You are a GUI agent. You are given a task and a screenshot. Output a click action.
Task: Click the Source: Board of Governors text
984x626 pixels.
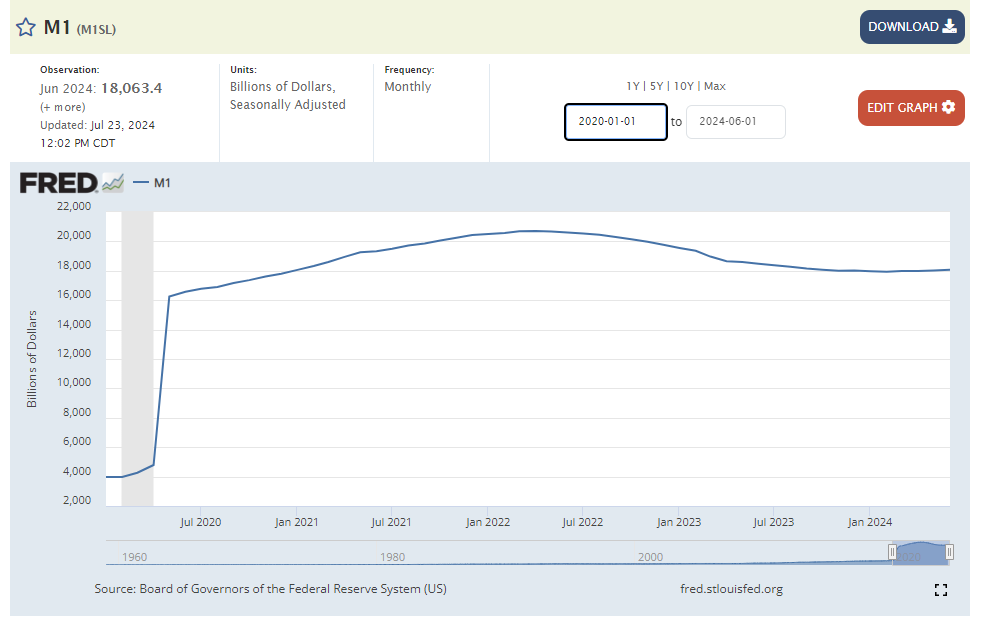pos(270,589)
